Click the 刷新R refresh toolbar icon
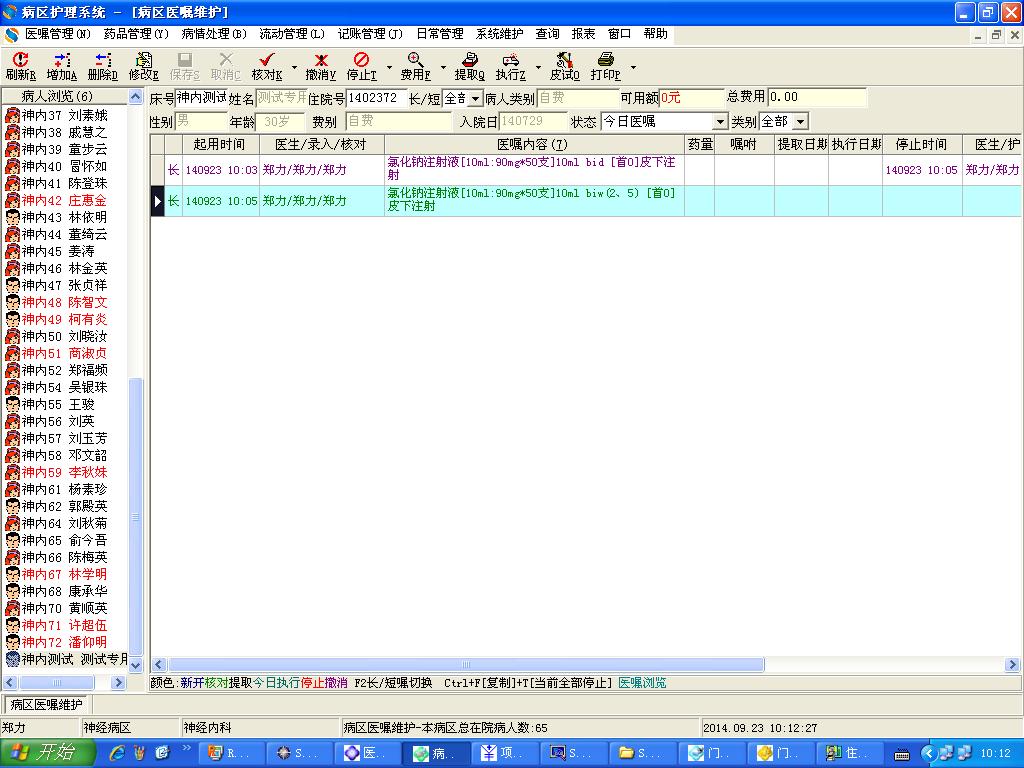The width and height of the screenshot is (1024, 768). coord(20,67)
